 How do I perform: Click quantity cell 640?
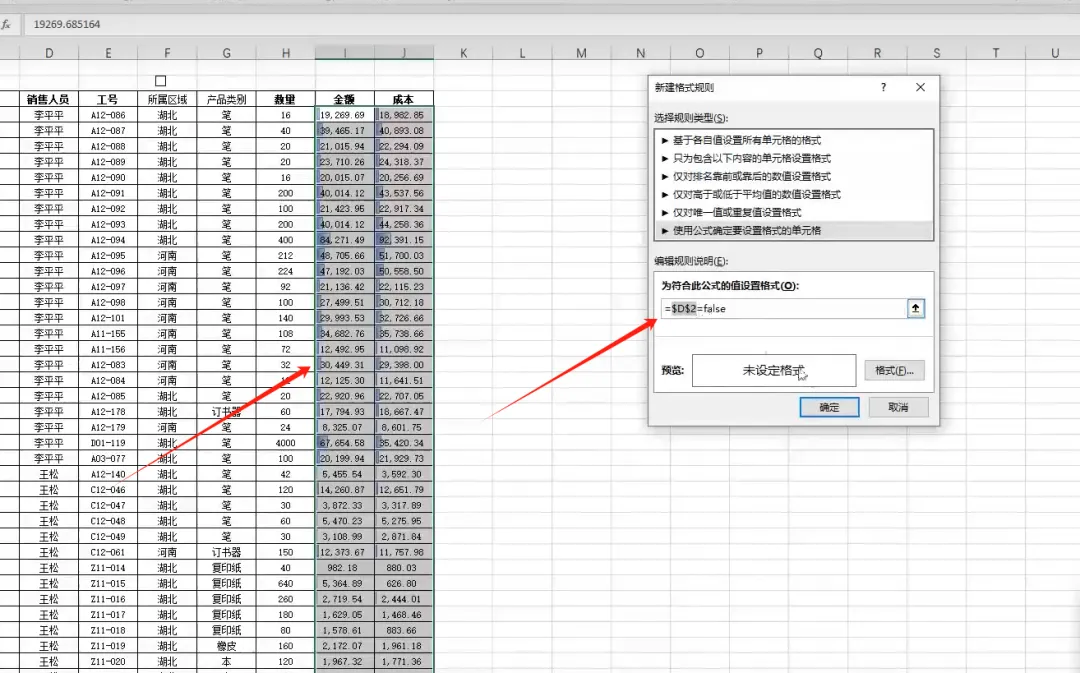pyautogui.click(x=286, y=583)
